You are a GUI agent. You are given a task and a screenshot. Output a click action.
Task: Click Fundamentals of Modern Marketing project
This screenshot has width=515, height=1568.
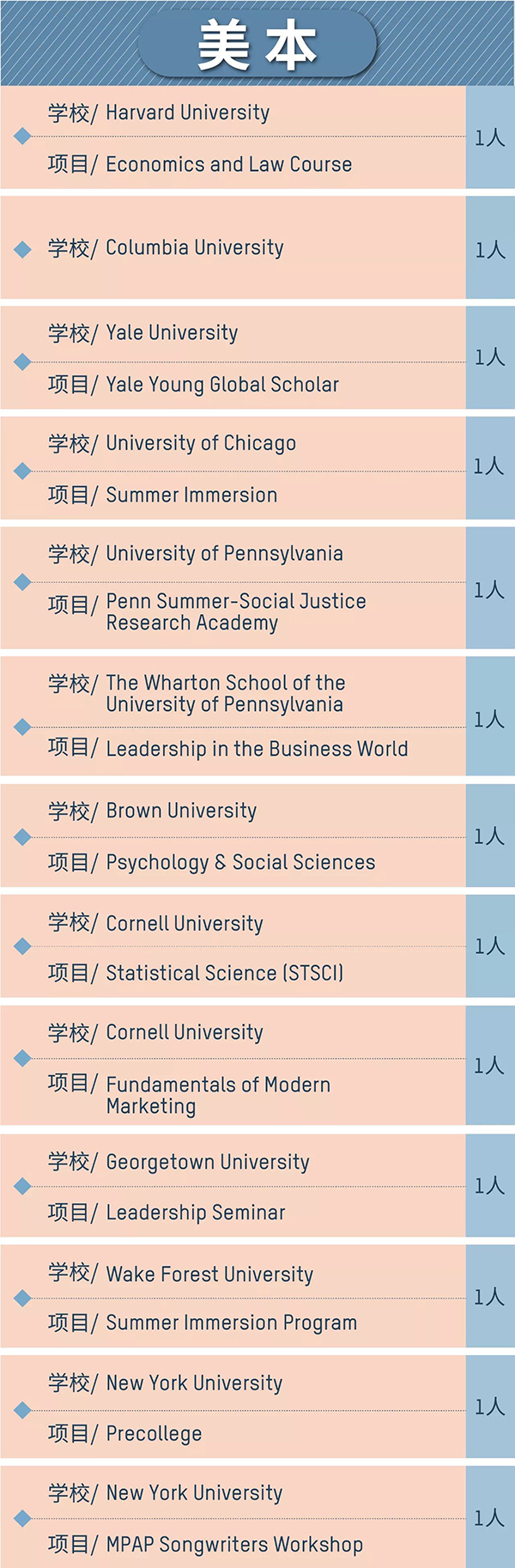pyautogui.click(x=218, y=1096)
